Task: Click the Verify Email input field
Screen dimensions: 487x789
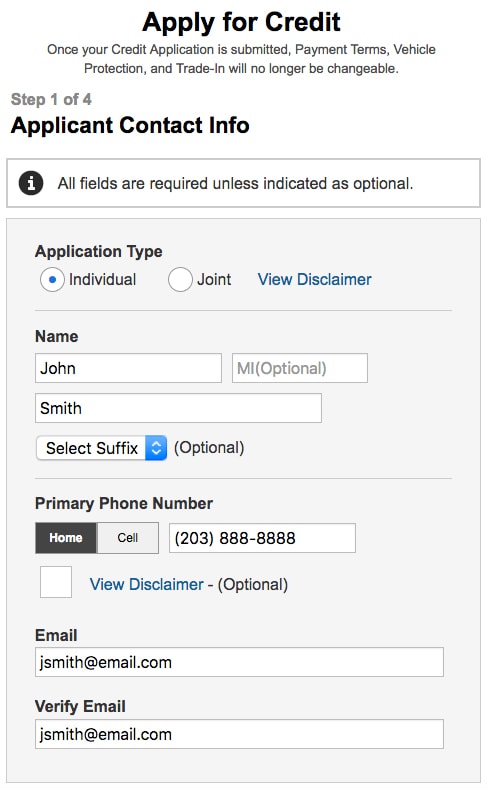Action: 239,734
